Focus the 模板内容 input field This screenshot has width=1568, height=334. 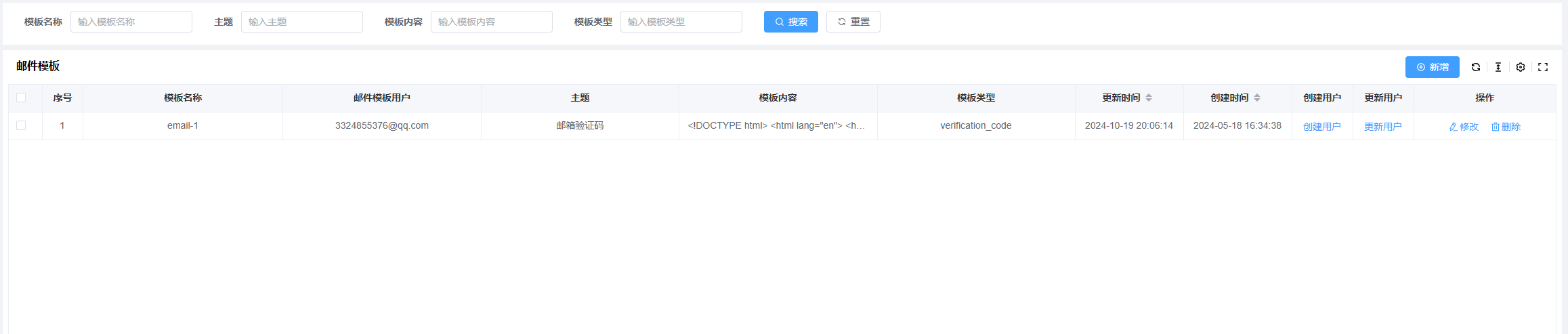[x=492, y=22]
